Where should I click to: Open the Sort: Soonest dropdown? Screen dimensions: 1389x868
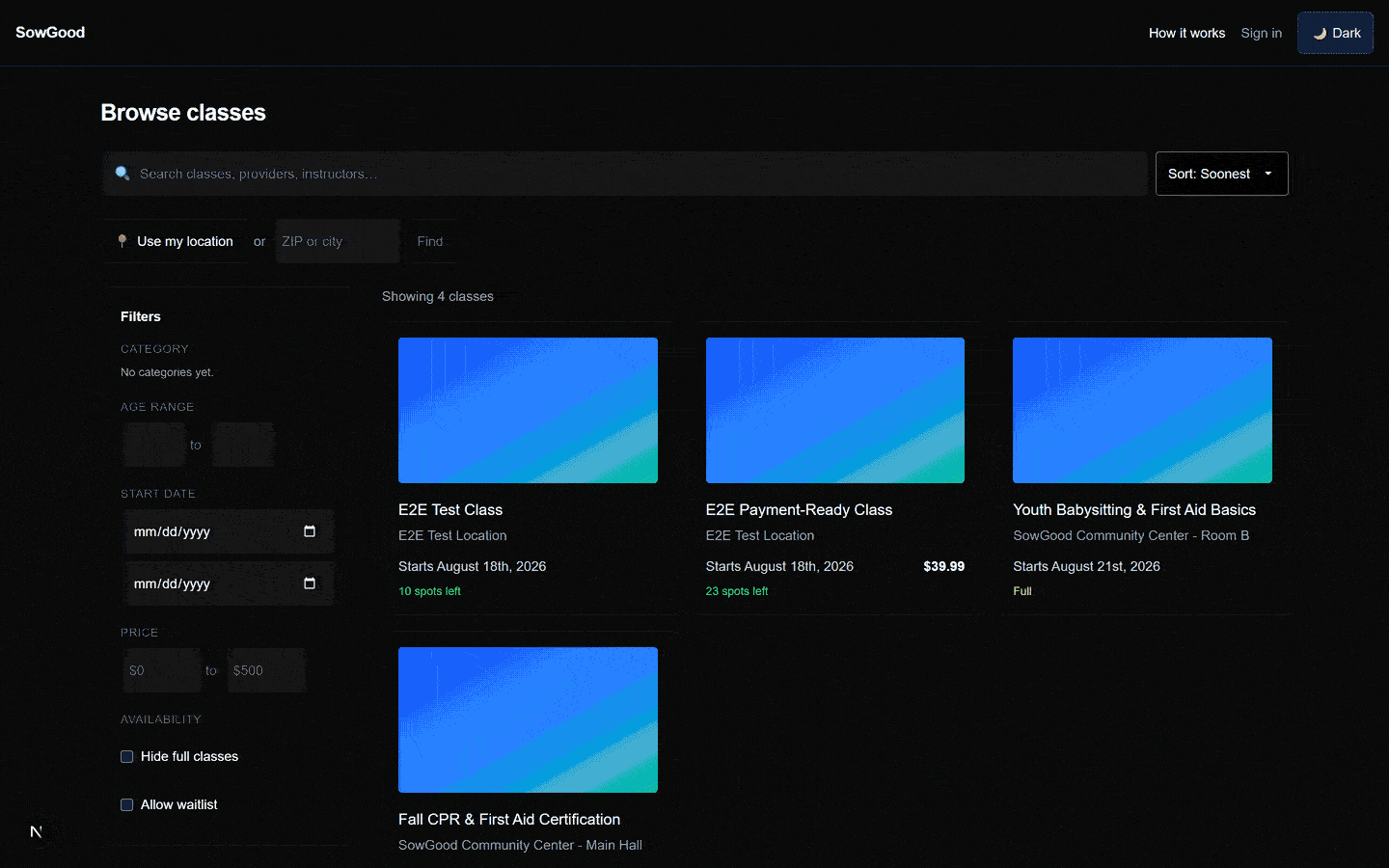pos(1221,174)
